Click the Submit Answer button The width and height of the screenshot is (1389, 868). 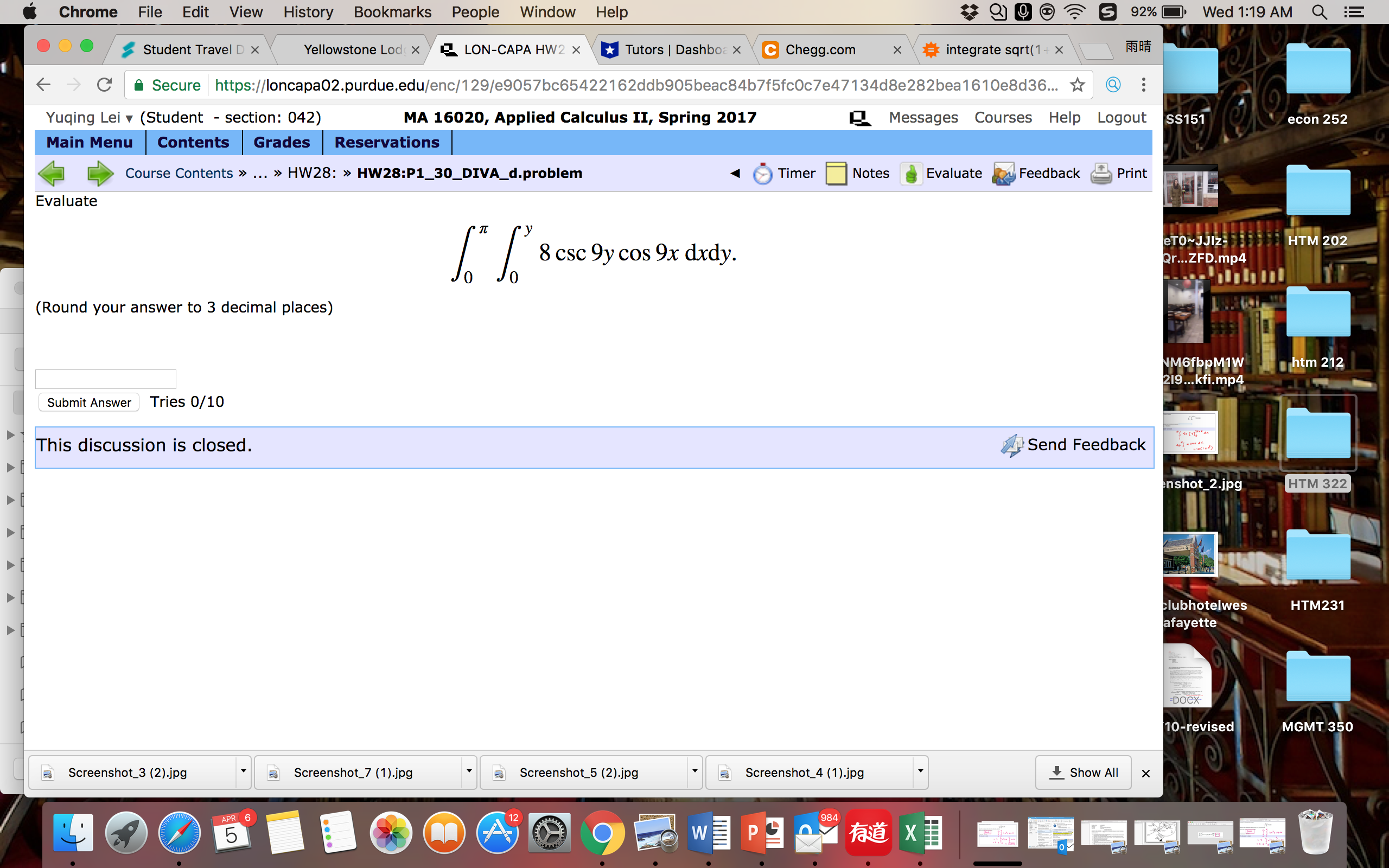[x=89, y=403]
